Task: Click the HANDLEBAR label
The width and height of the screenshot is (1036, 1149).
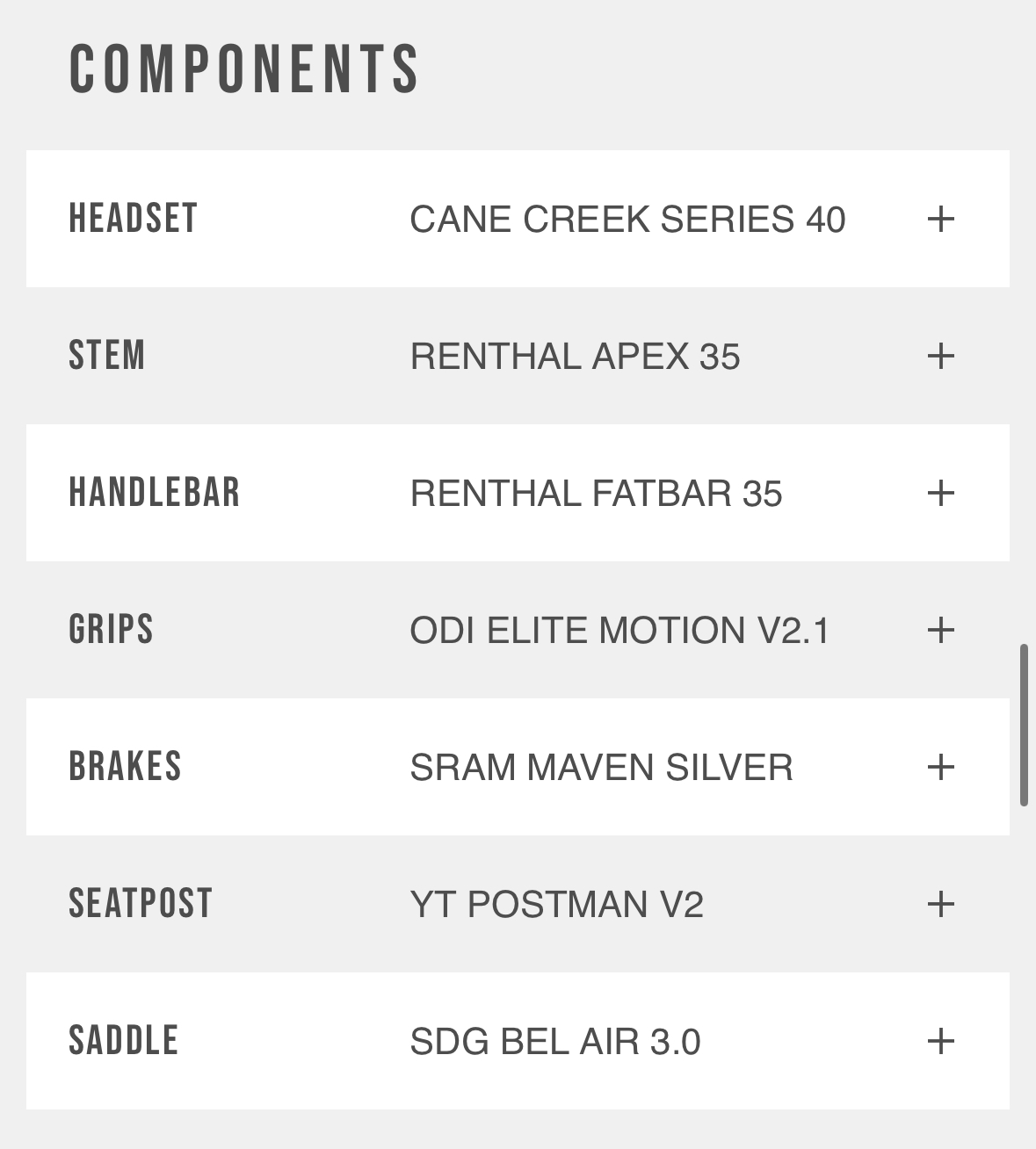Action: click(155, 493)
